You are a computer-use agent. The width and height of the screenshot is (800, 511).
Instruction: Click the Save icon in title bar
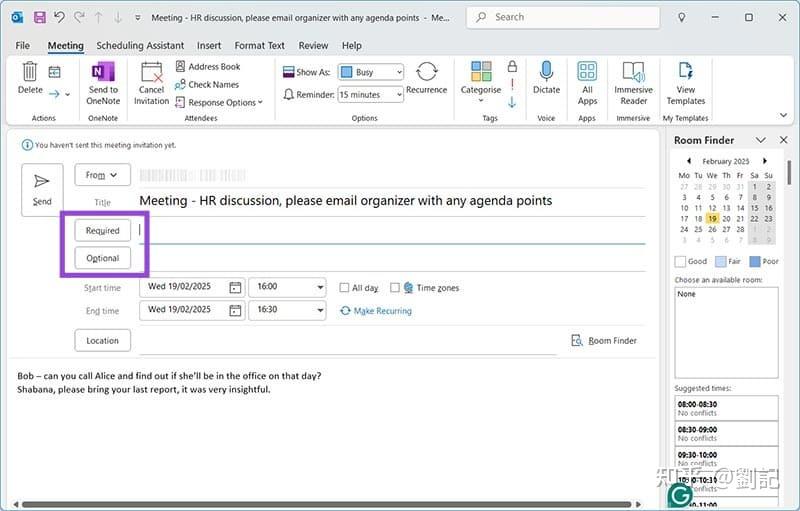40,17
